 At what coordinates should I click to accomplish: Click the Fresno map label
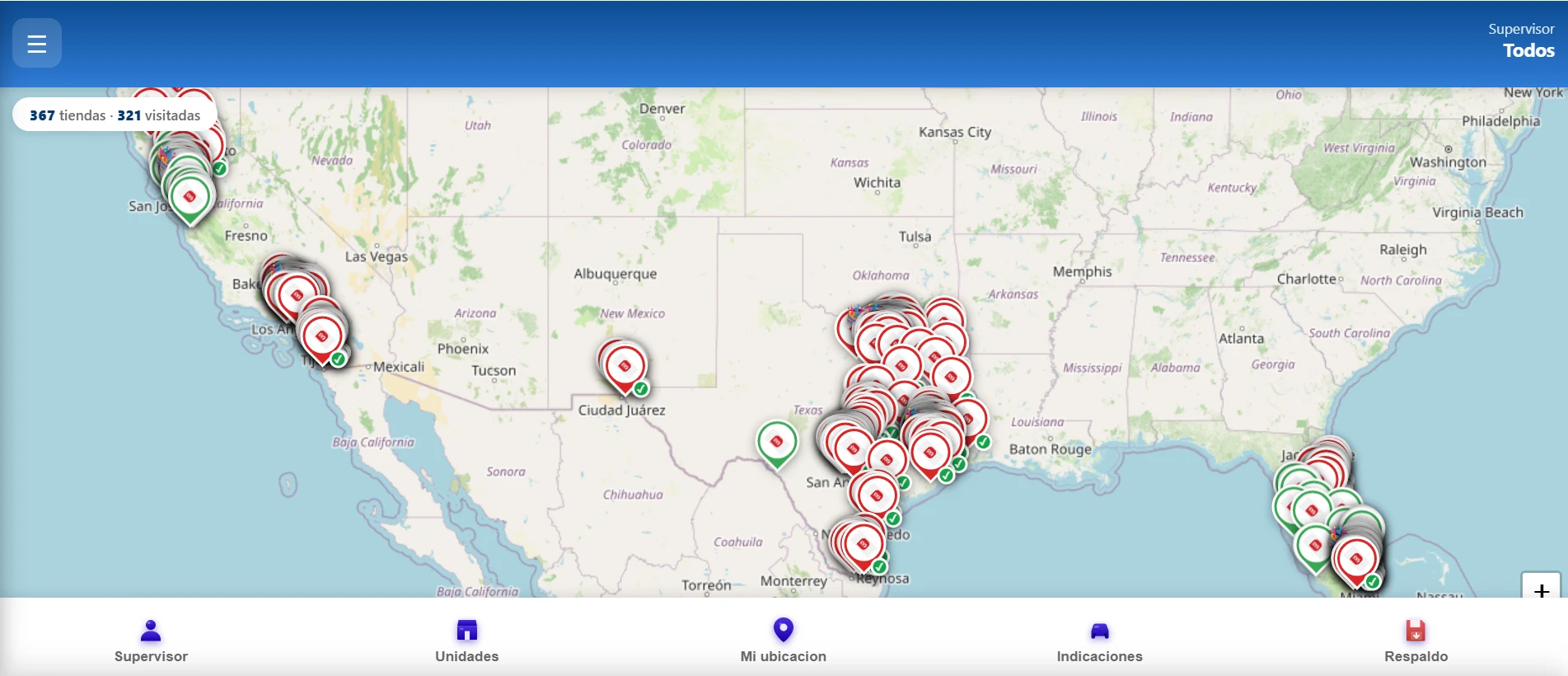(246, 236)
